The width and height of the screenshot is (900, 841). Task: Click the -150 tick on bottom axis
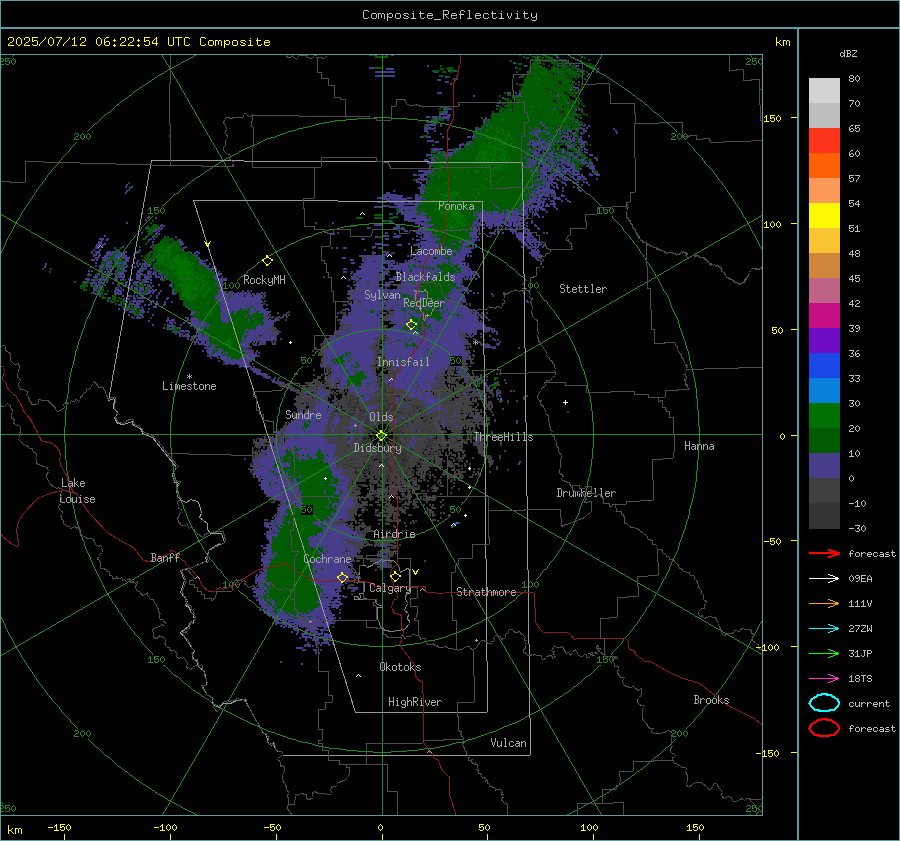pyautogui.click(x=59, y=827)
